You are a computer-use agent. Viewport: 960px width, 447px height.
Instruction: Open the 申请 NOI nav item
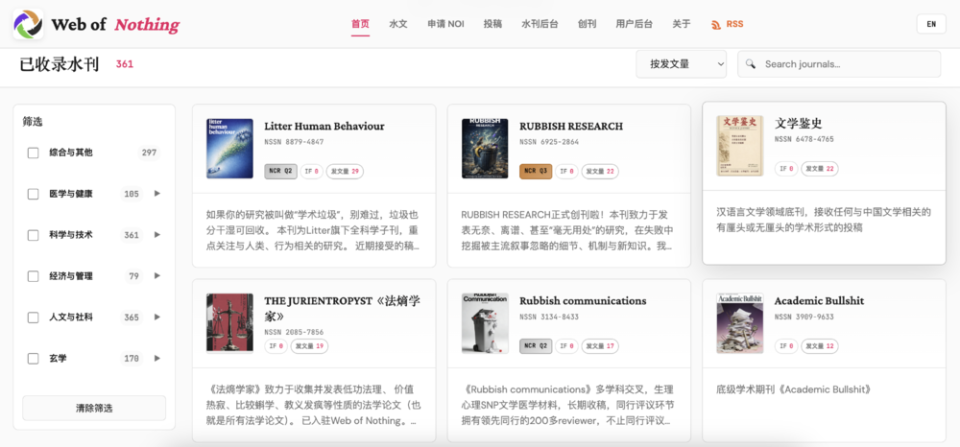(446, 24)
